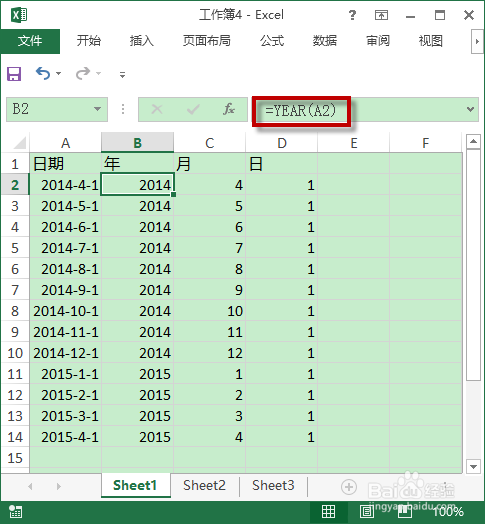Open Customize Quick Access Toolbar menu
The image size is (485, 524).
click(122, 75)
